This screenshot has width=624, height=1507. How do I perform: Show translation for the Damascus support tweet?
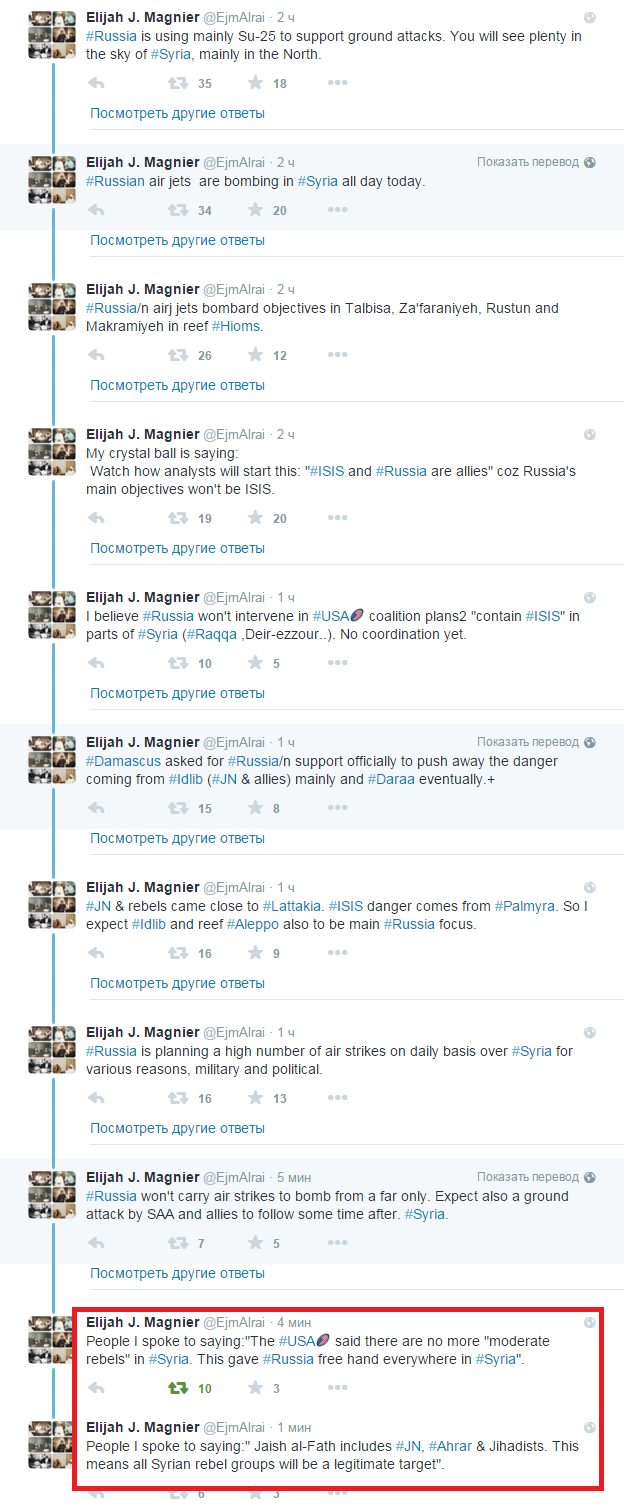[528, 742]
